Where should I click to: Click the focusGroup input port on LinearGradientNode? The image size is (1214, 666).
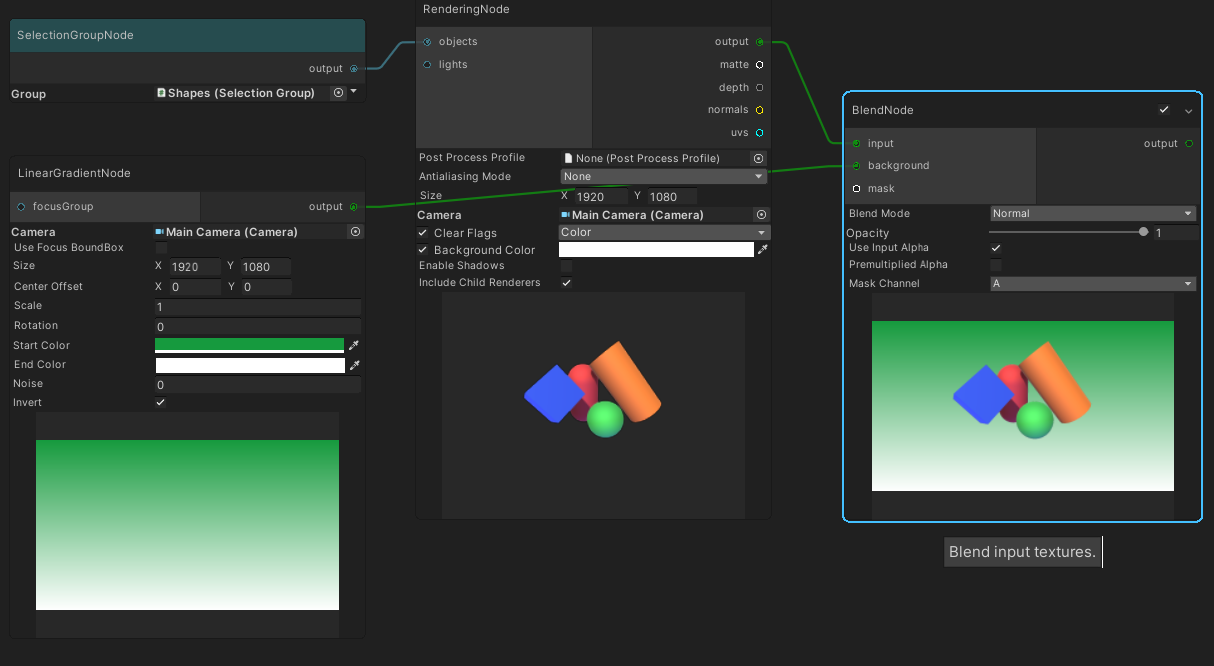pos(21,206)
